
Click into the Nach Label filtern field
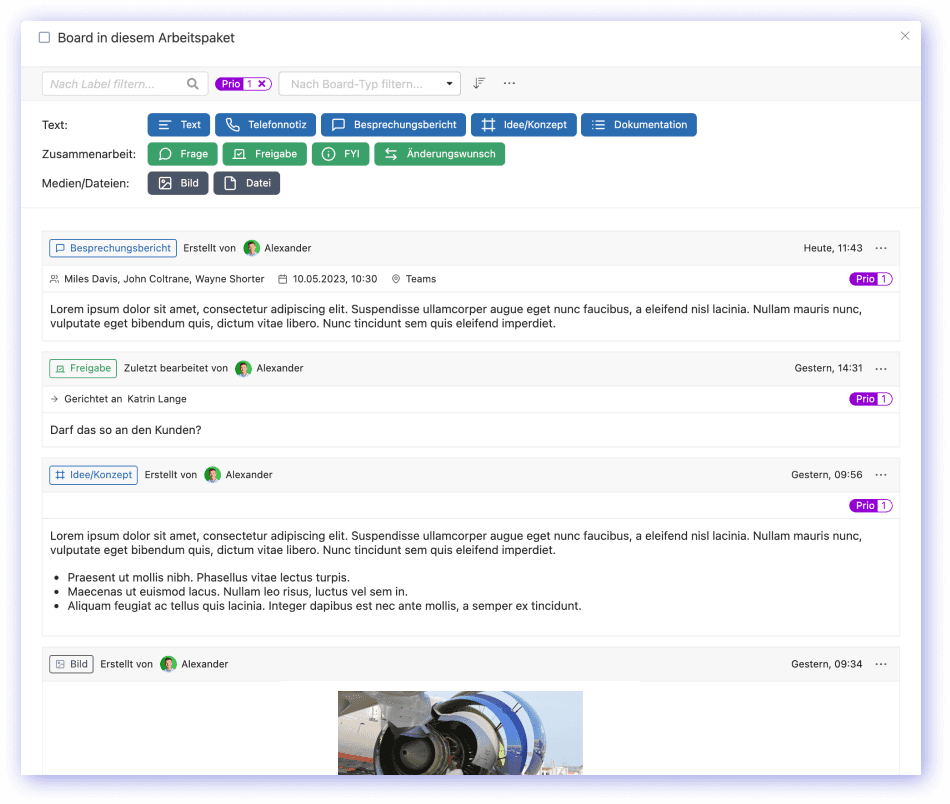115,84
